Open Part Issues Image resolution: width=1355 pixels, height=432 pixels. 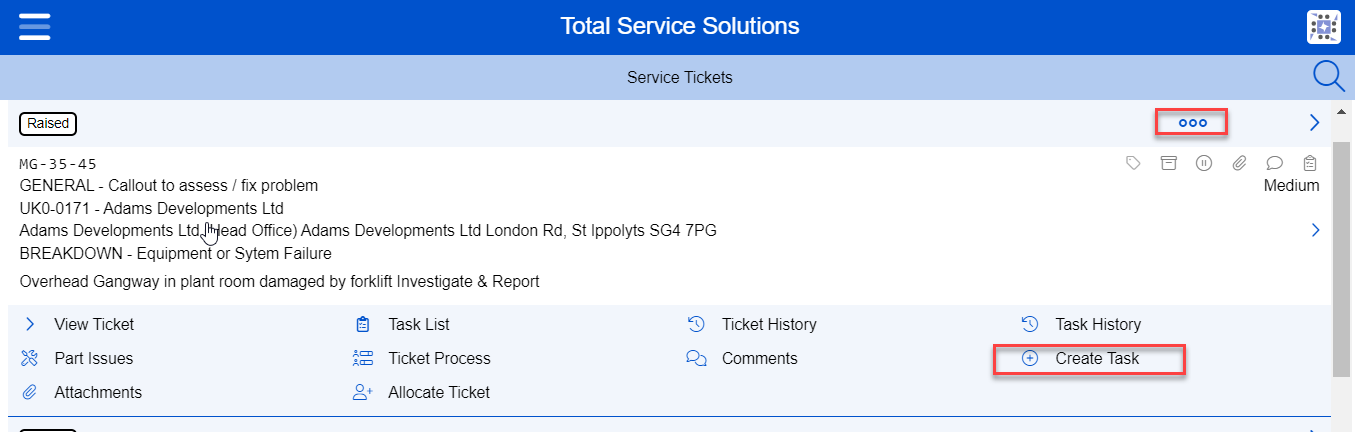(x=93, y=358)
